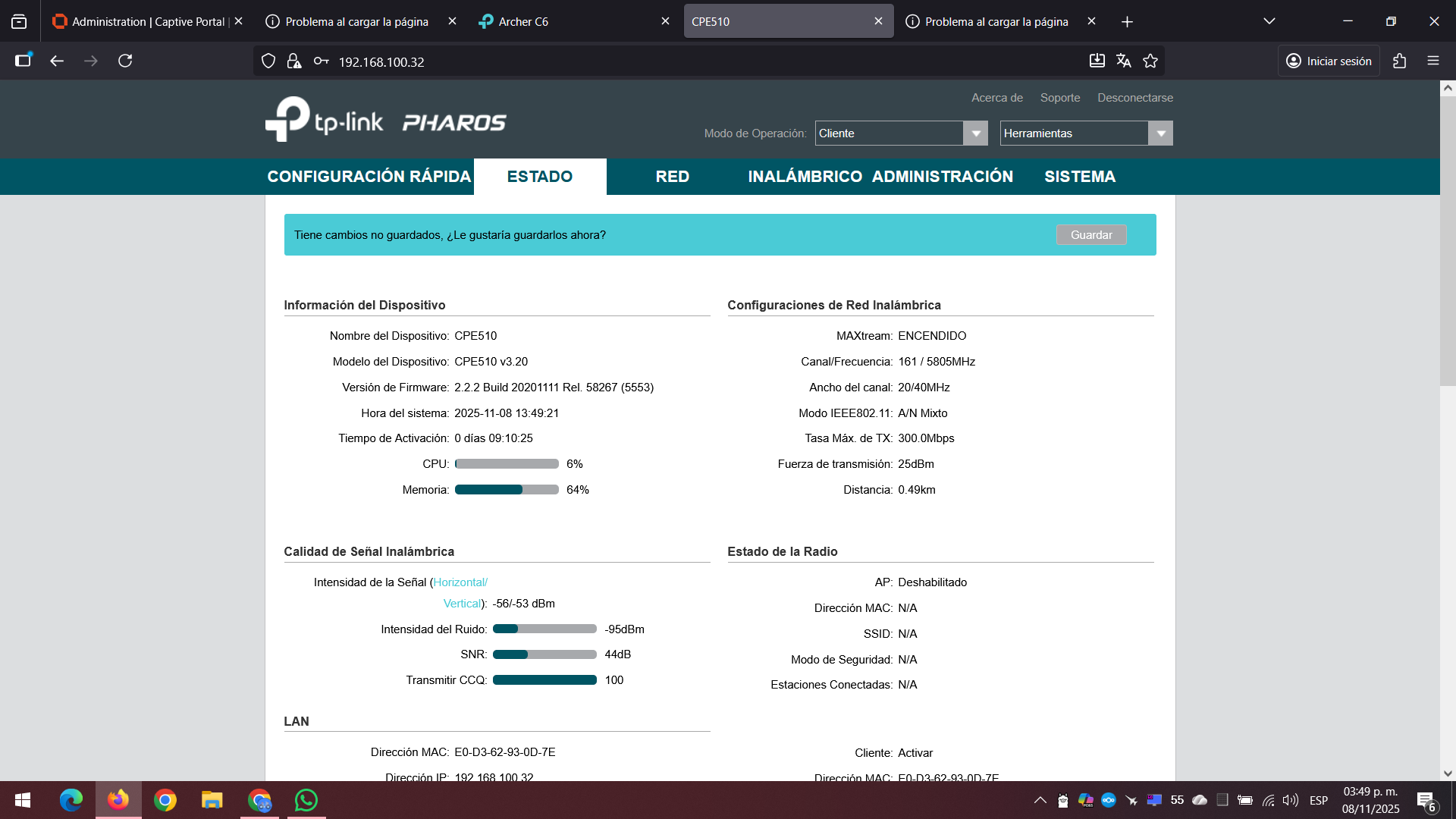Click the Intensidad del Ruido bar
The width and height of the screenshot is (1456, 819).
pos(544,629)
